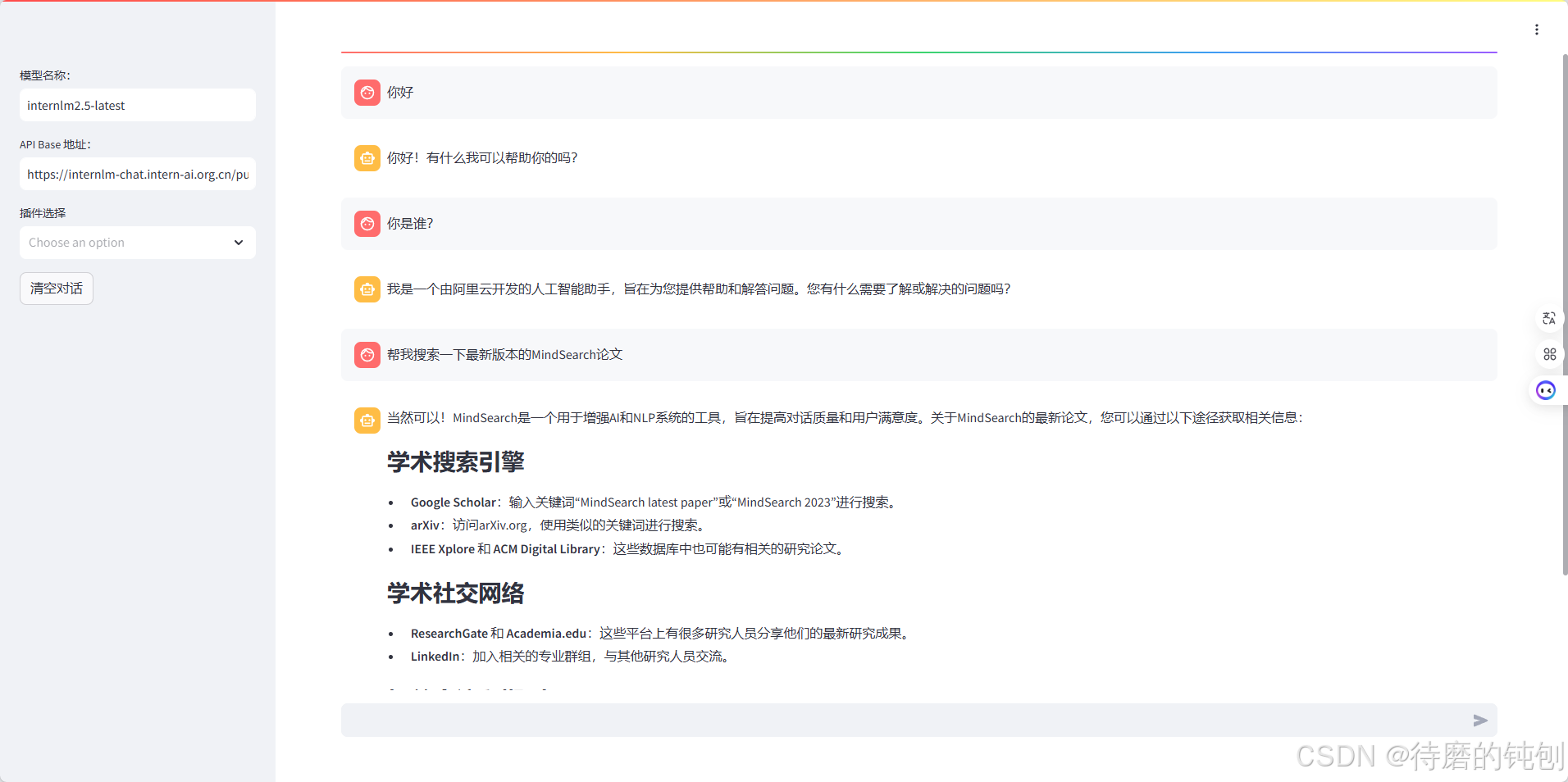
Task: Click user avatar beside MindSearch论文 request
Action: [367, 355]
